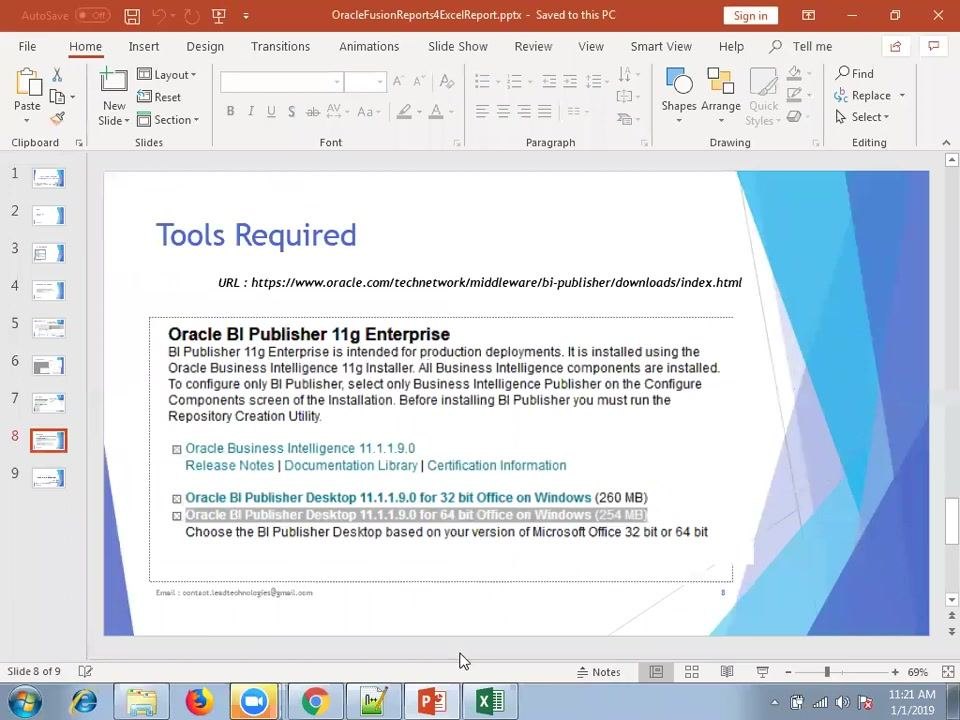960x720 pixels.
Task: Toggle Notes pane in status bar
Action: [599, 672]
